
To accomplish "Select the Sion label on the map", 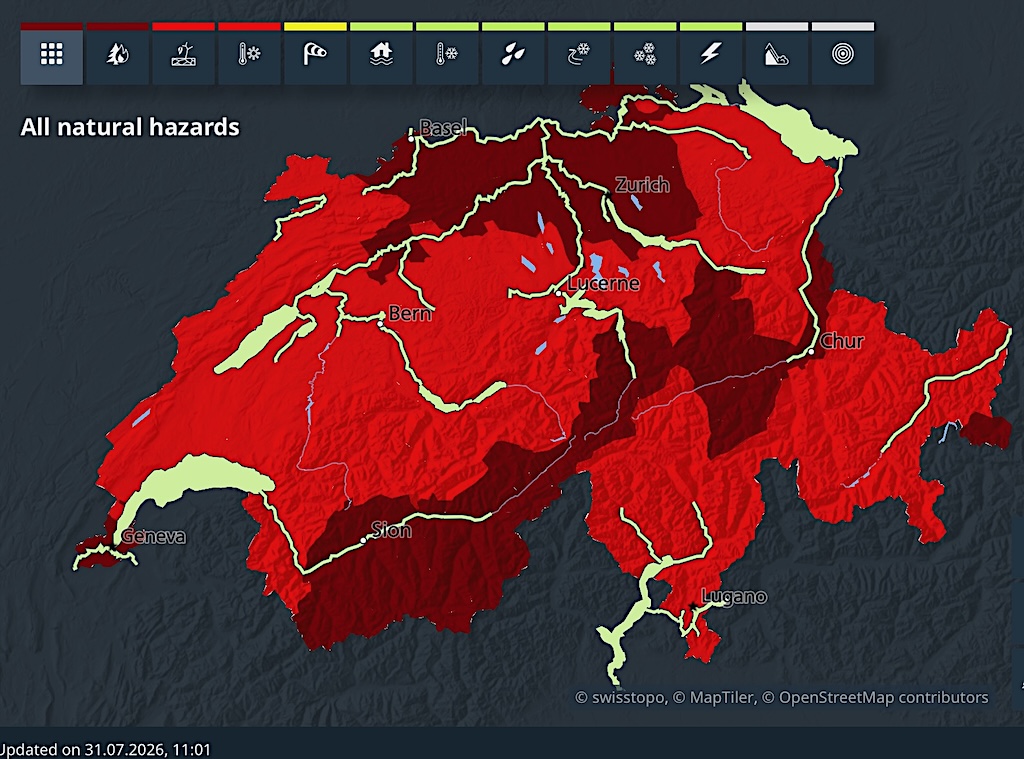I will point(391,530).
